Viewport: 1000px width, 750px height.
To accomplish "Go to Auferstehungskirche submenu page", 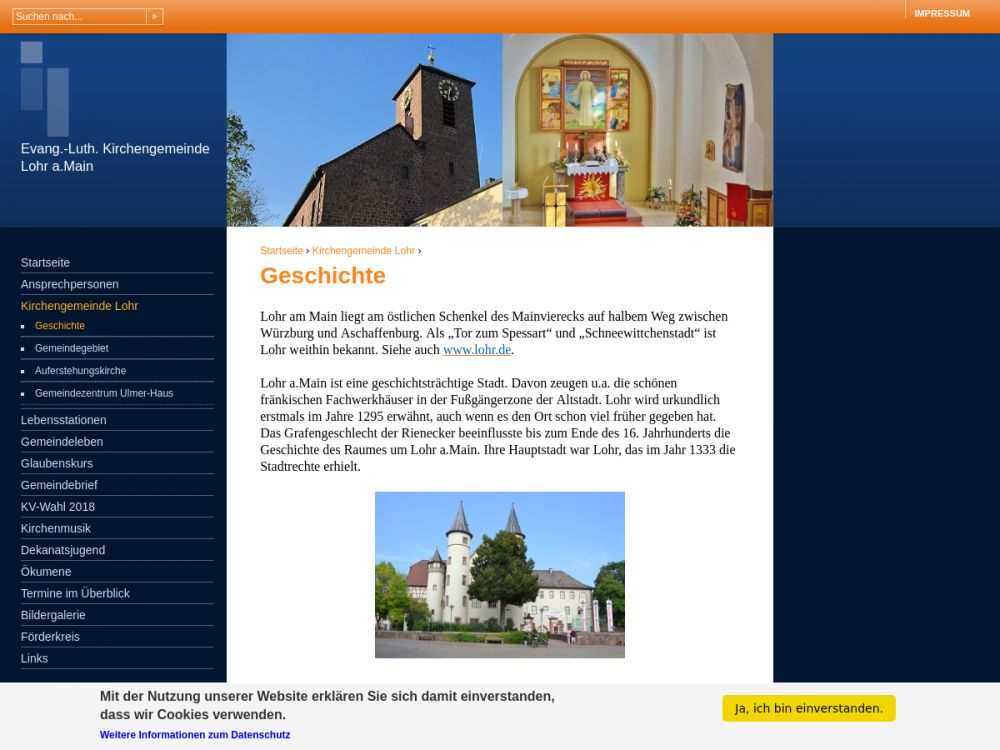I will pyautogui.click(x=80, y=371).
